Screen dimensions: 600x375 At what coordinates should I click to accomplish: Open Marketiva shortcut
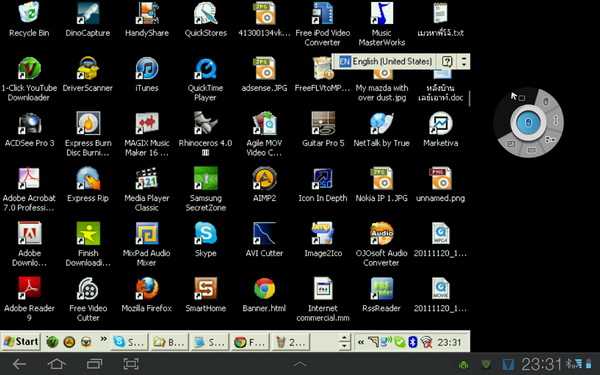click(440, 129)
